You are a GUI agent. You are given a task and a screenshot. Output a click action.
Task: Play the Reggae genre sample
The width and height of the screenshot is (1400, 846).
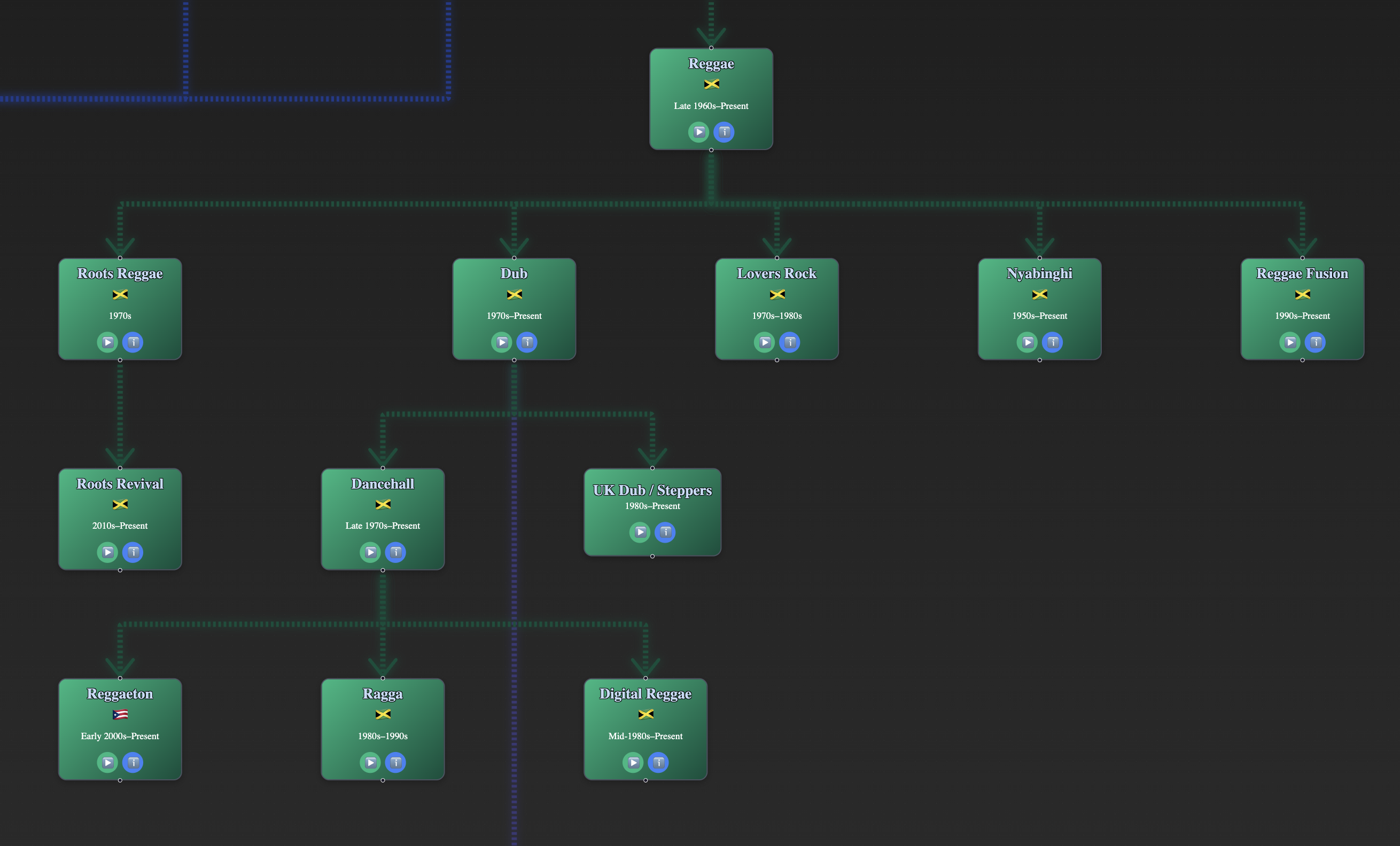698,132
